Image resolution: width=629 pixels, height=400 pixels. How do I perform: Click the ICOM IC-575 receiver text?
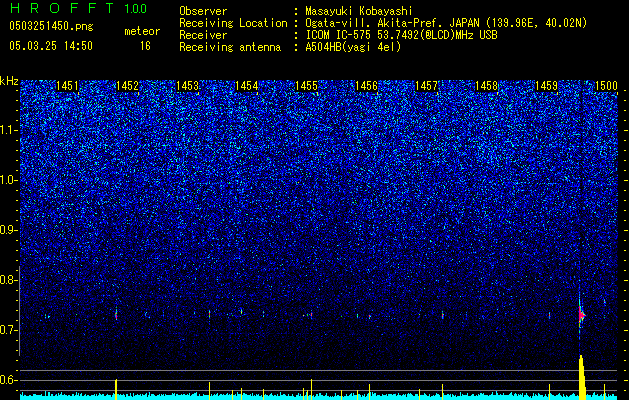coord(401,35)
